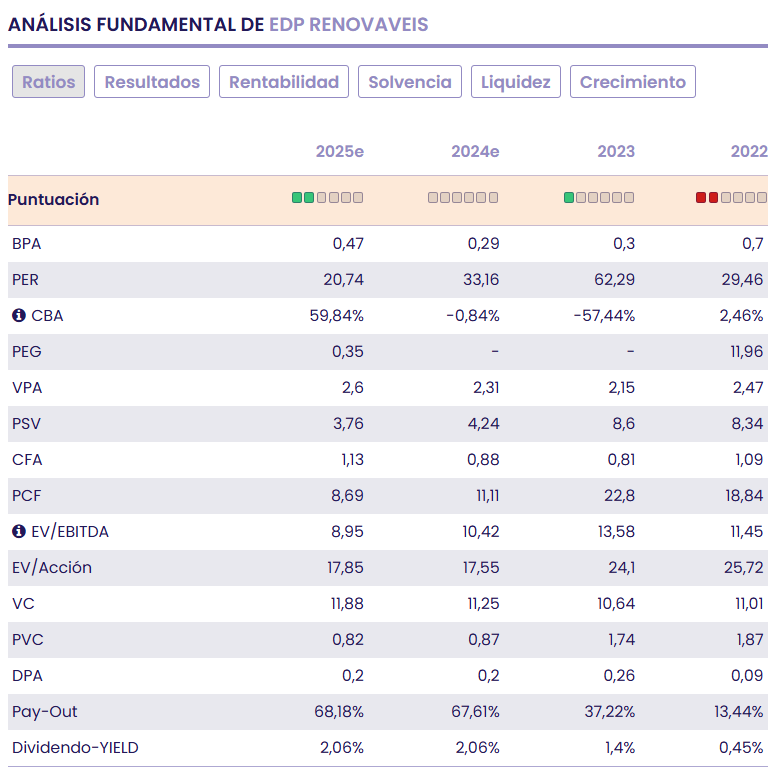Switch to the Resultados tab
Image resolution: width=781 pixels, height=778 pixels.
(x=152, y=82)
